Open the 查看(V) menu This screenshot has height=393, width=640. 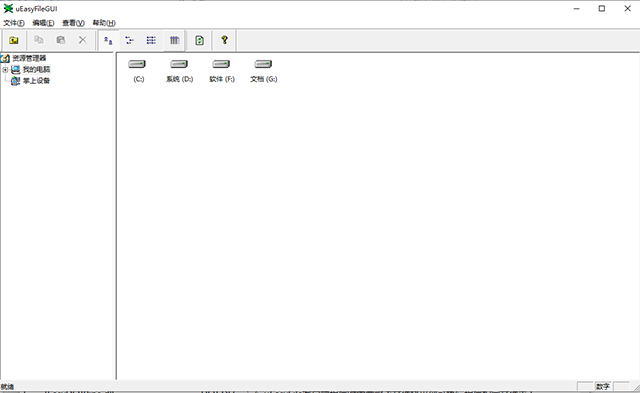73,23
